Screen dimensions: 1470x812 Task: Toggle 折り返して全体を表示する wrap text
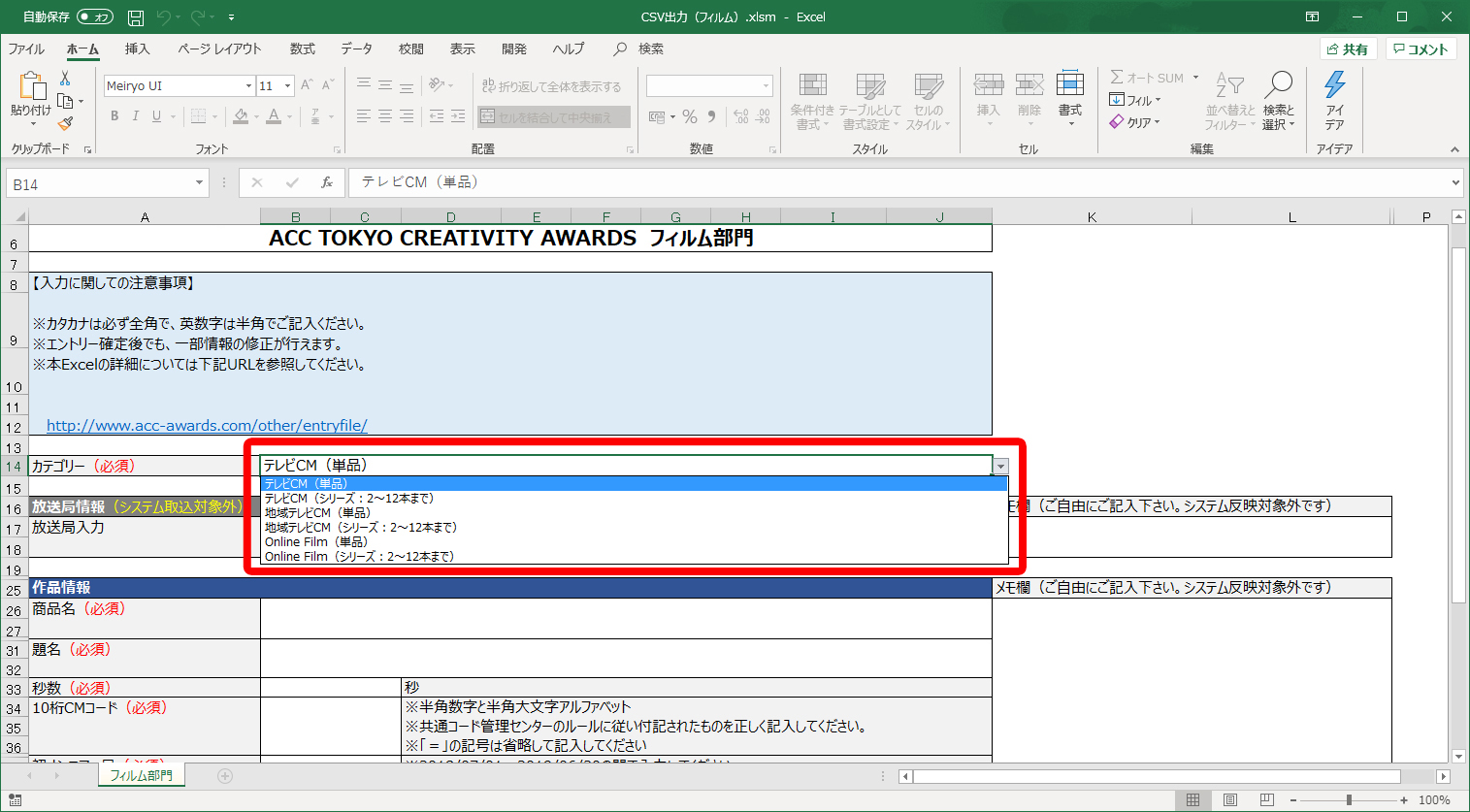(551, 86)
